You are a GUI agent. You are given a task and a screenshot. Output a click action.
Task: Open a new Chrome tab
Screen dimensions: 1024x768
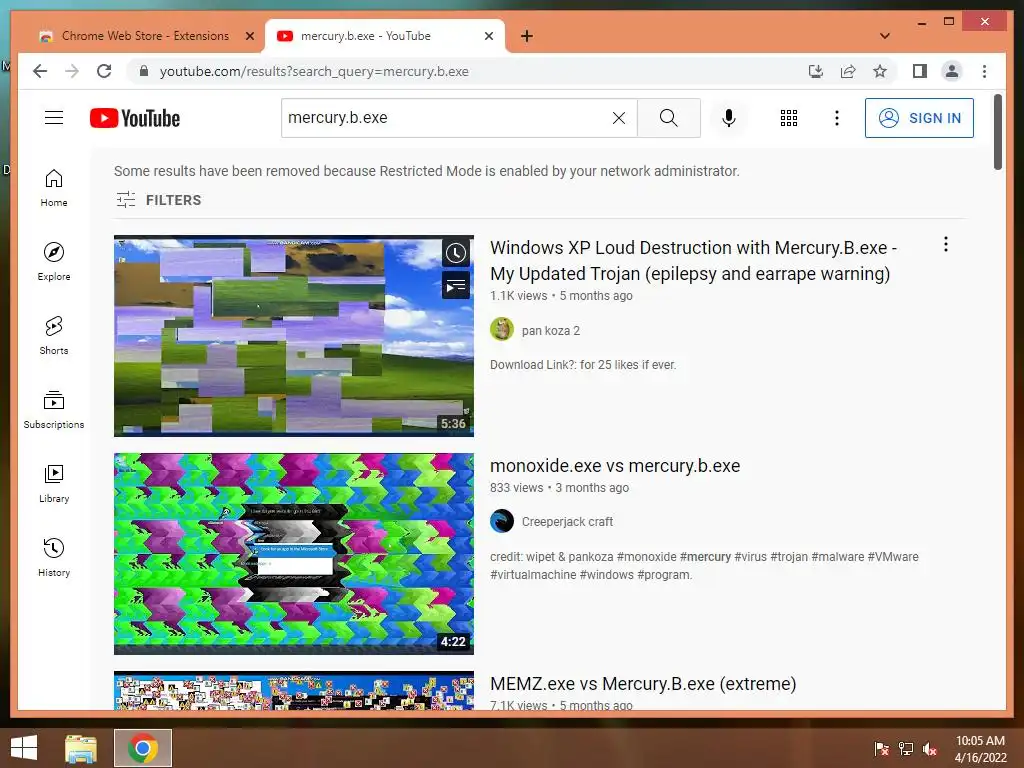(527, 36)
